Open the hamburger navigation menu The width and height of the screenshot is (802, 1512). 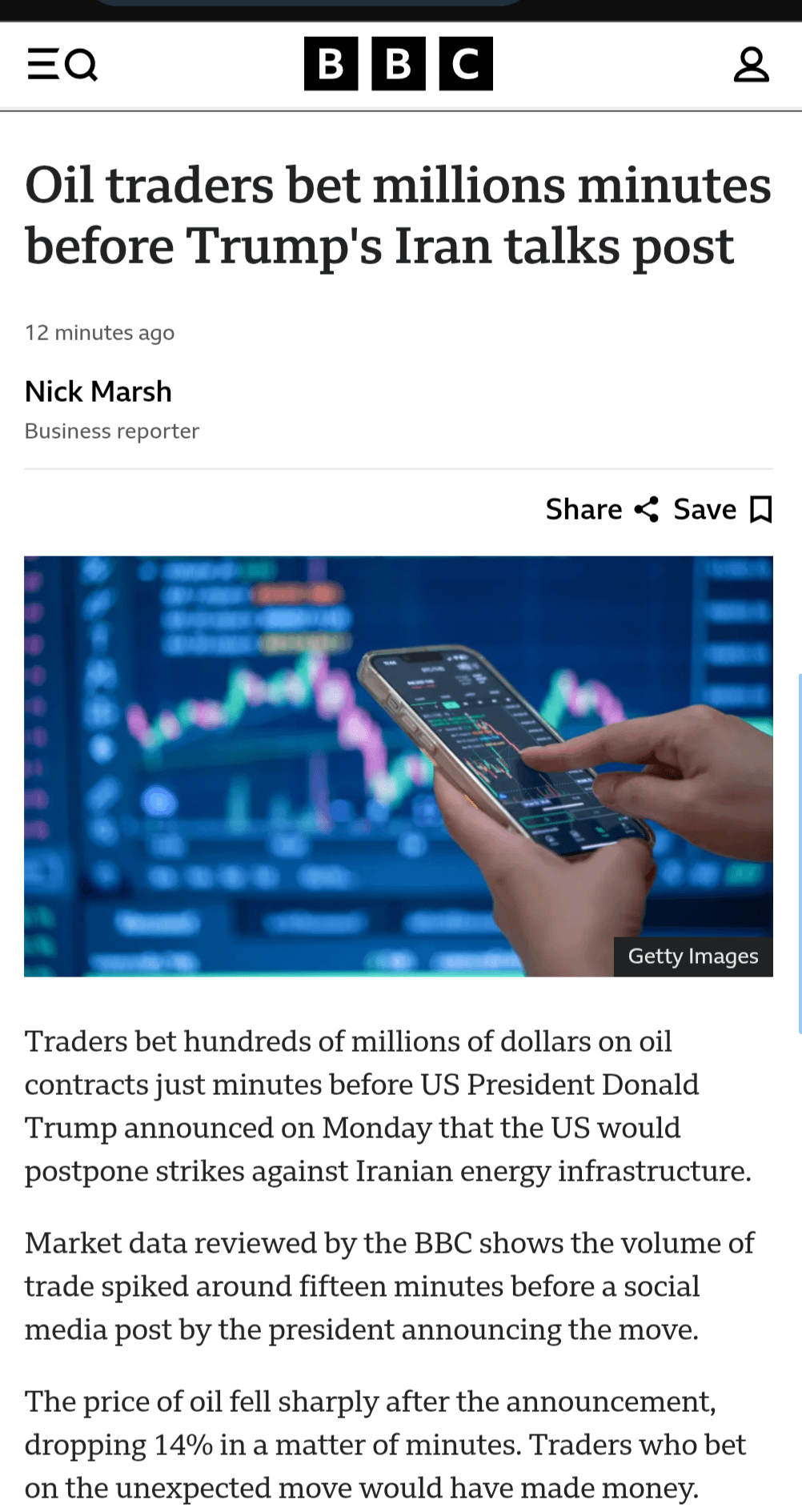[x=42, y=63]
